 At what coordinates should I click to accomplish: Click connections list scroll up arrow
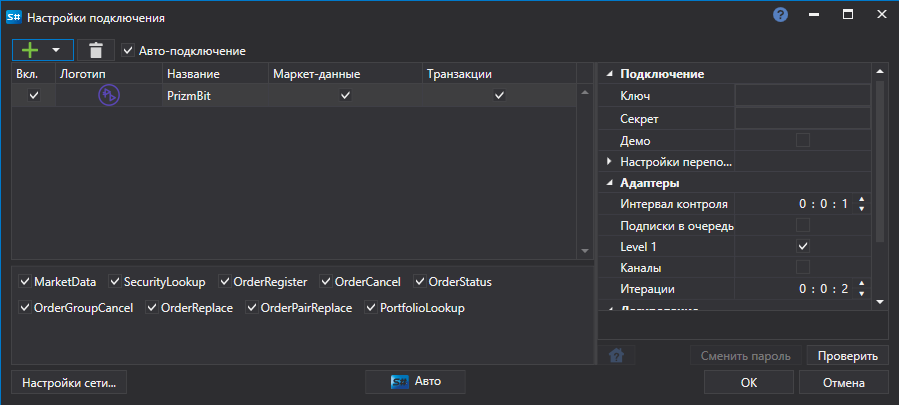585,92
